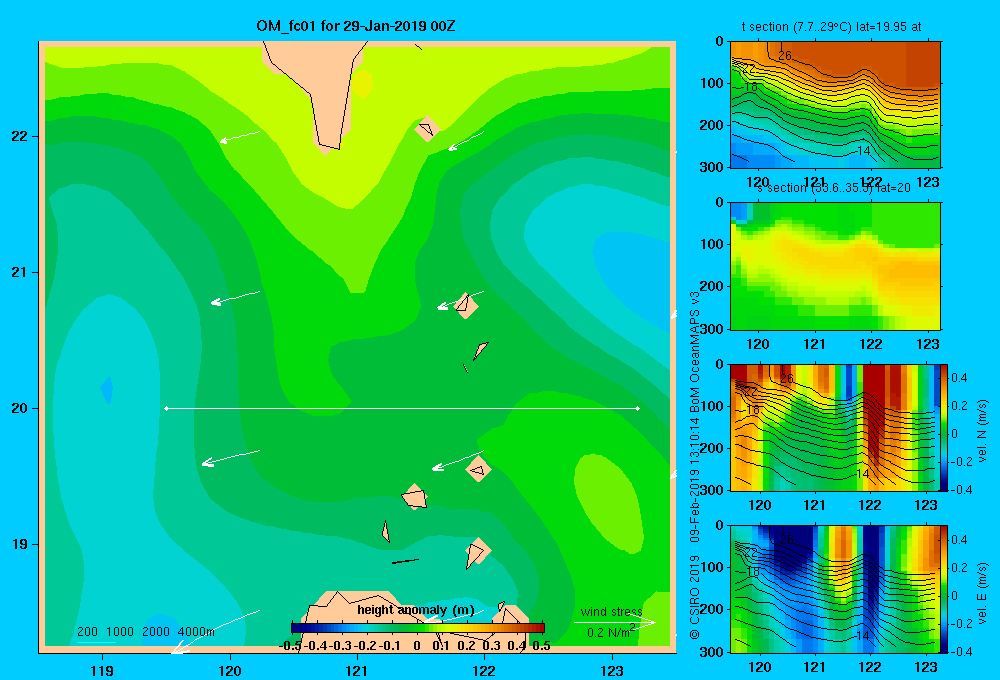Click main map latitude label 19
Screen dimensions: 1000x680
click(x=20, y=544)
